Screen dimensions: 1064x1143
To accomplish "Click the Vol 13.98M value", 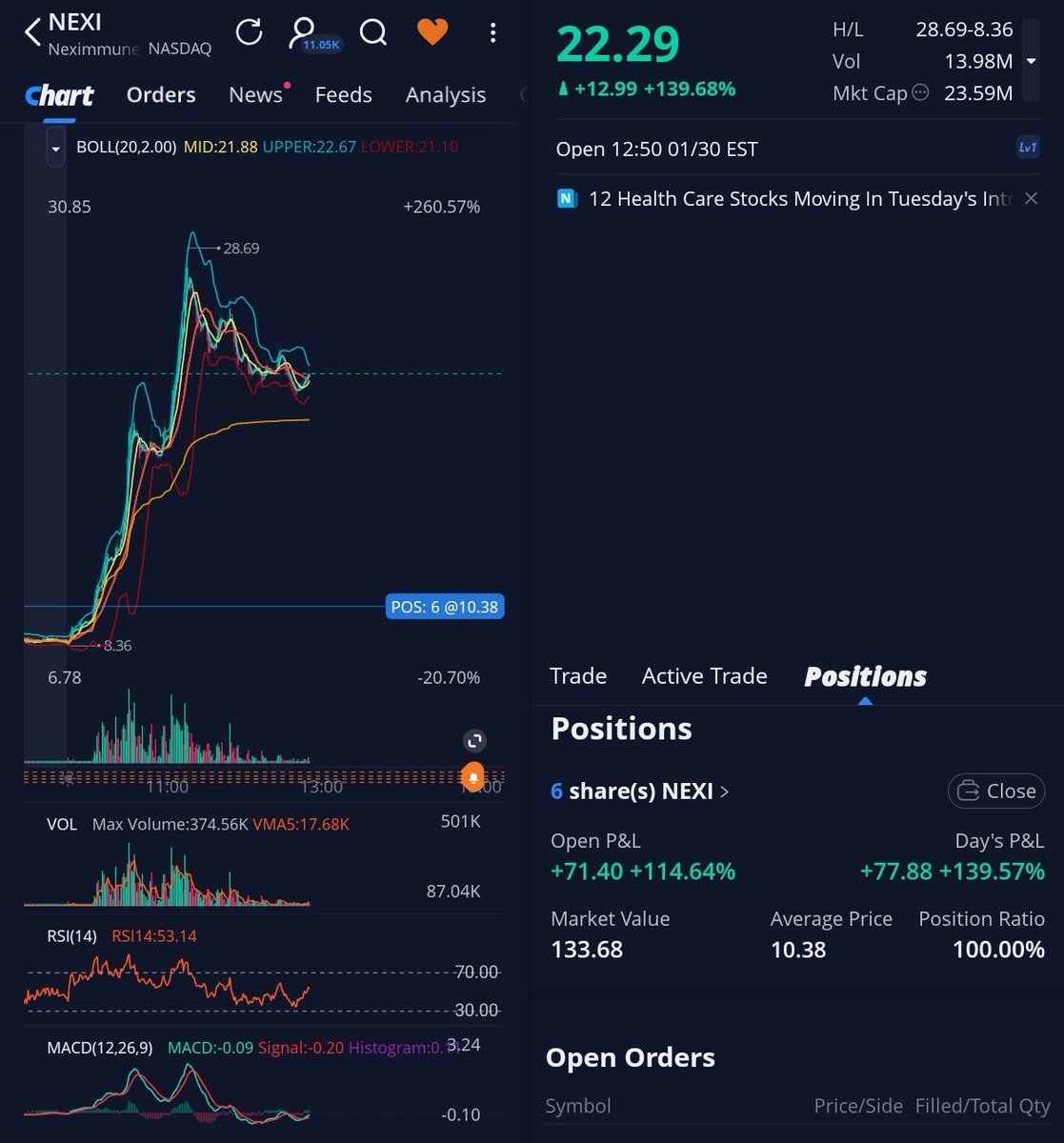I will tap(978, 61).
